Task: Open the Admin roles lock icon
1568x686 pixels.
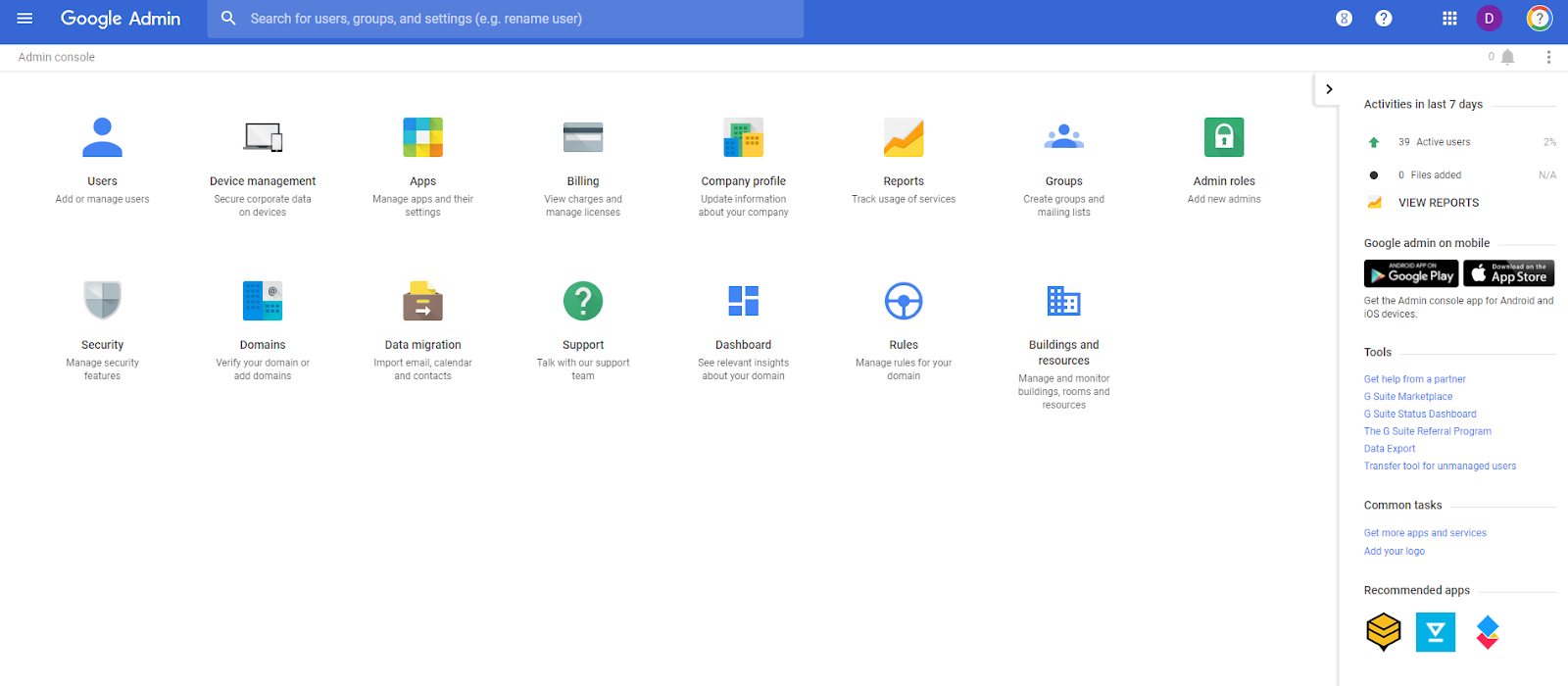Action: pyautogui.click(x=1224, y=137)
